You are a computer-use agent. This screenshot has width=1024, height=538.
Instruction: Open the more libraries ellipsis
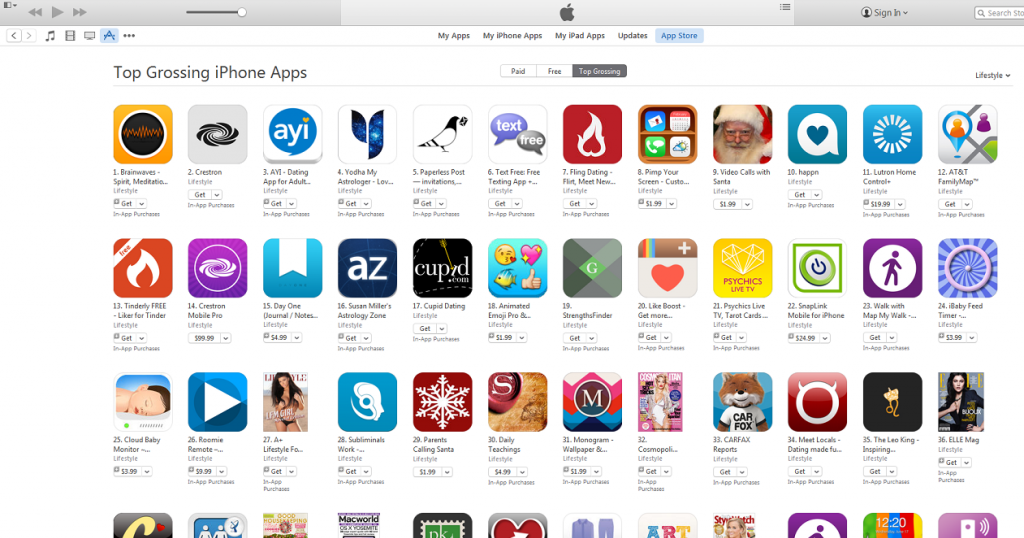pos(129,36)
